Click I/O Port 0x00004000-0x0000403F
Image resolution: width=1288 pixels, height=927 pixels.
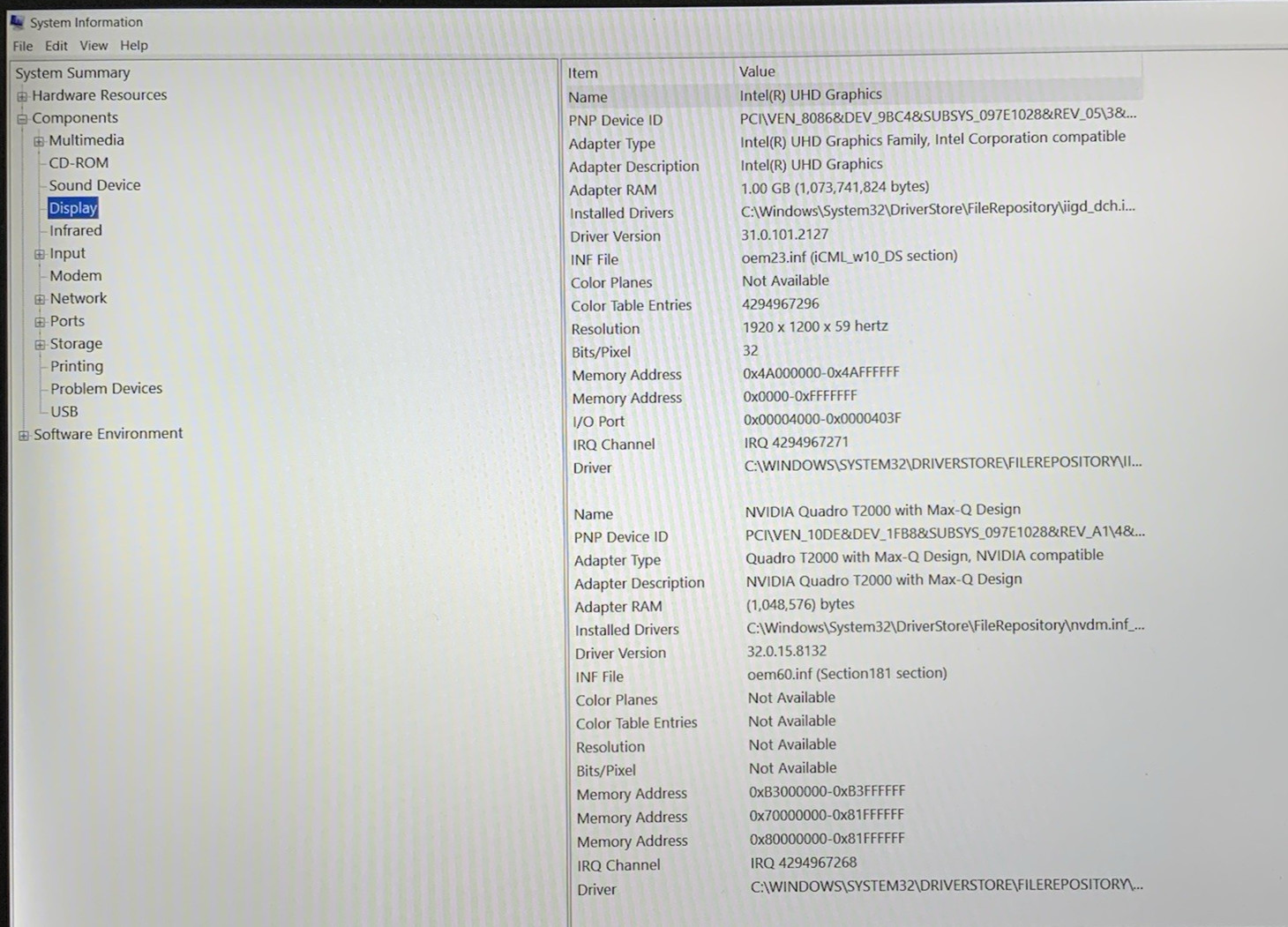(822, 419)
